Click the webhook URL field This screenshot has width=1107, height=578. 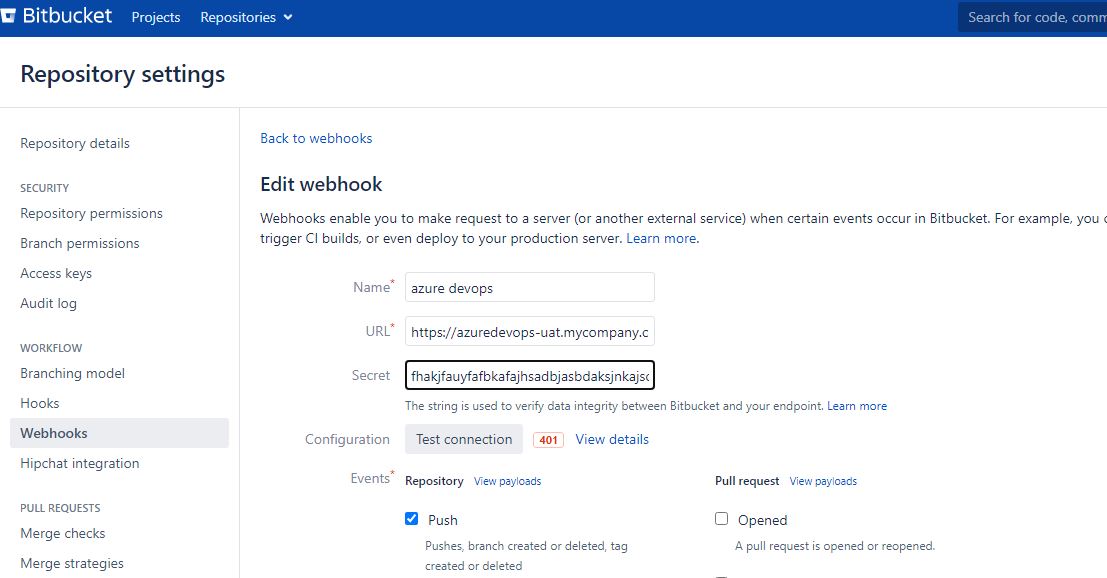coord(529,331)
